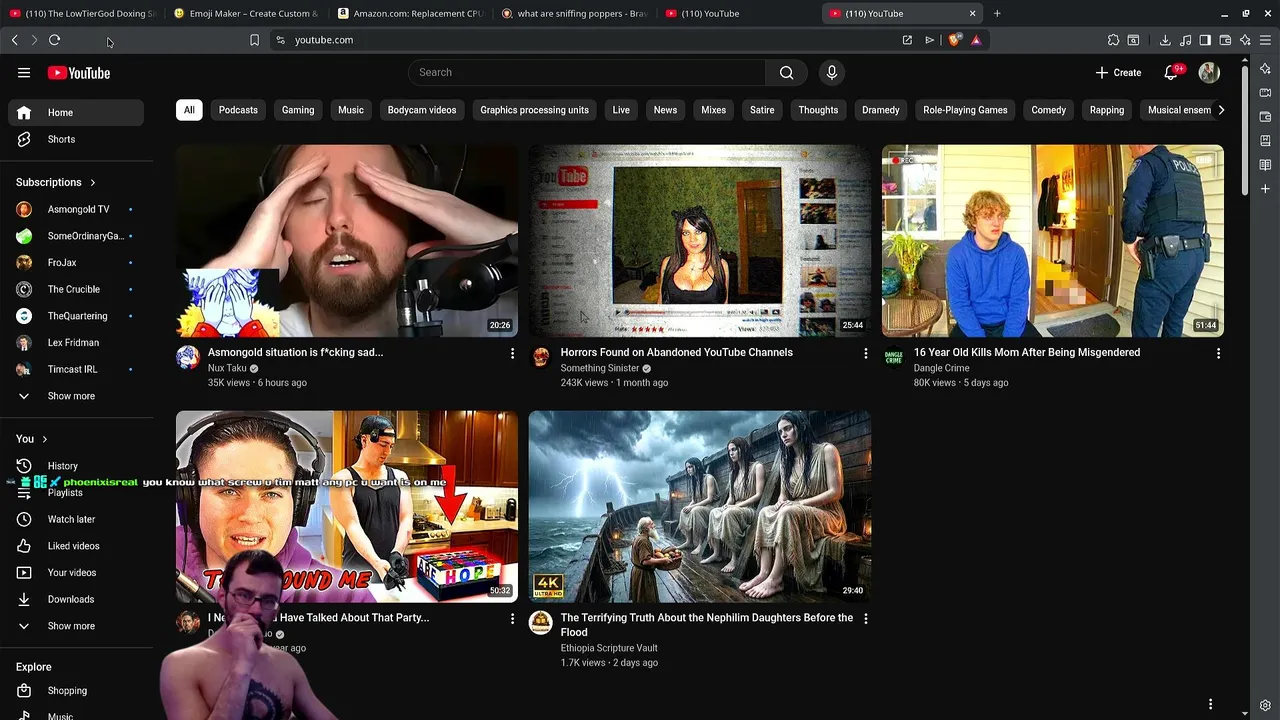This screenshot has width=1280, height=720.
Task: Show more items under Downloads
Action: click(76, 626)
